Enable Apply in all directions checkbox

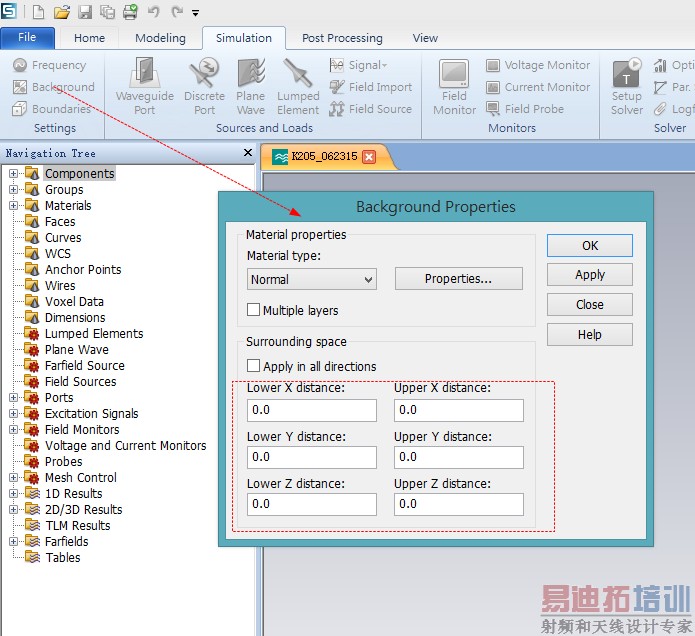pyautogui.click(x=254, y=366)
